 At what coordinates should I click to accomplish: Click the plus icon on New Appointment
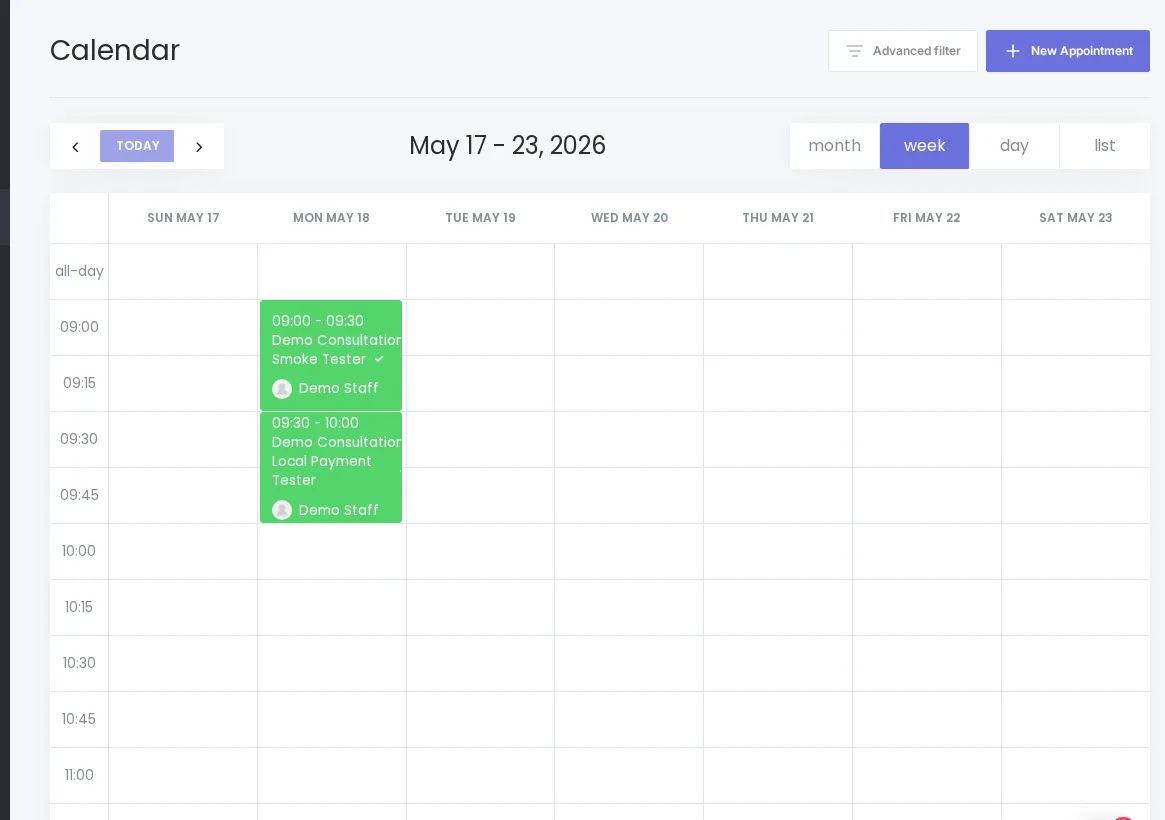click(1012, 51)
